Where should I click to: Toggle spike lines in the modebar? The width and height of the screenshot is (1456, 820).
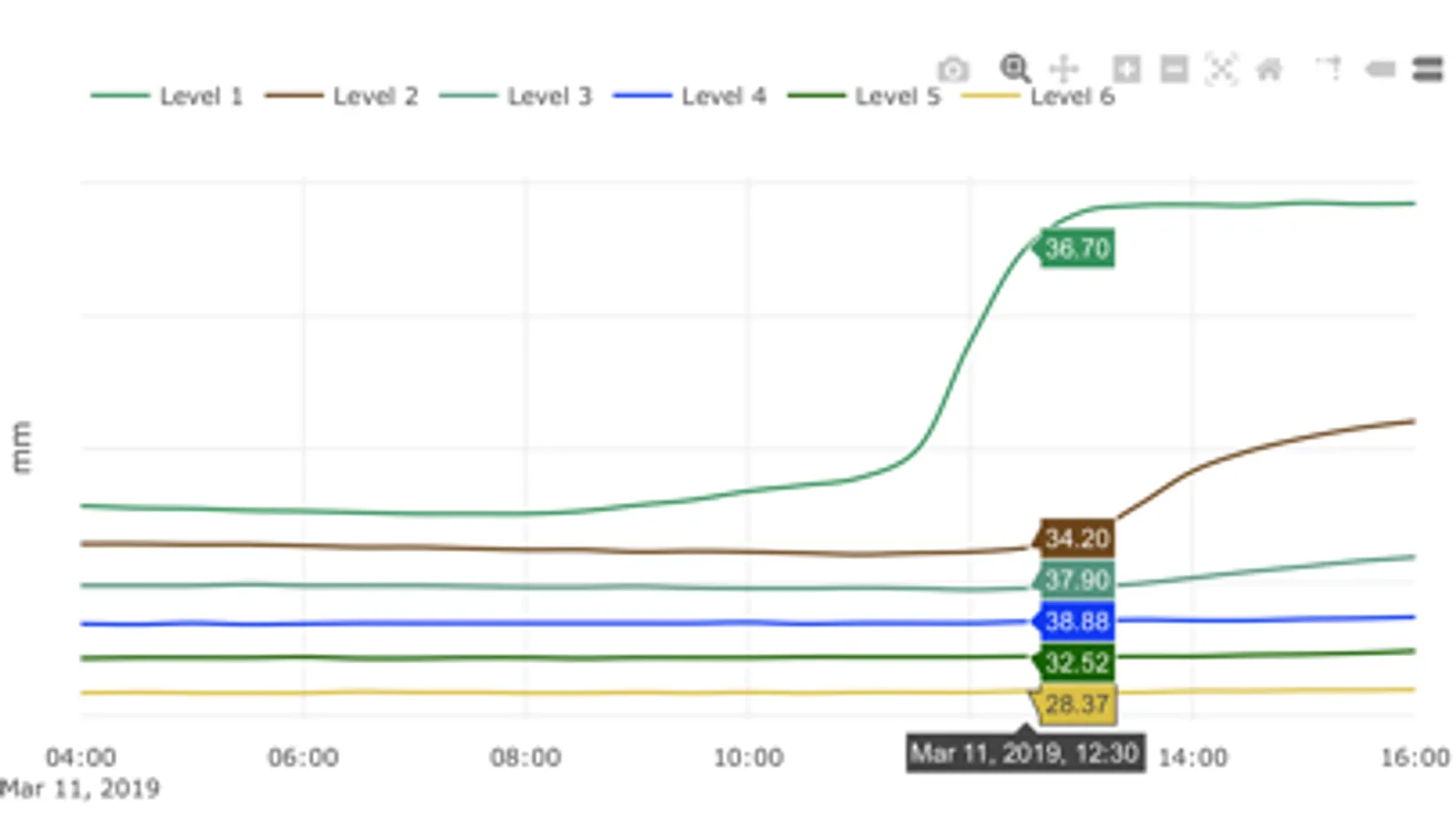1329,68
